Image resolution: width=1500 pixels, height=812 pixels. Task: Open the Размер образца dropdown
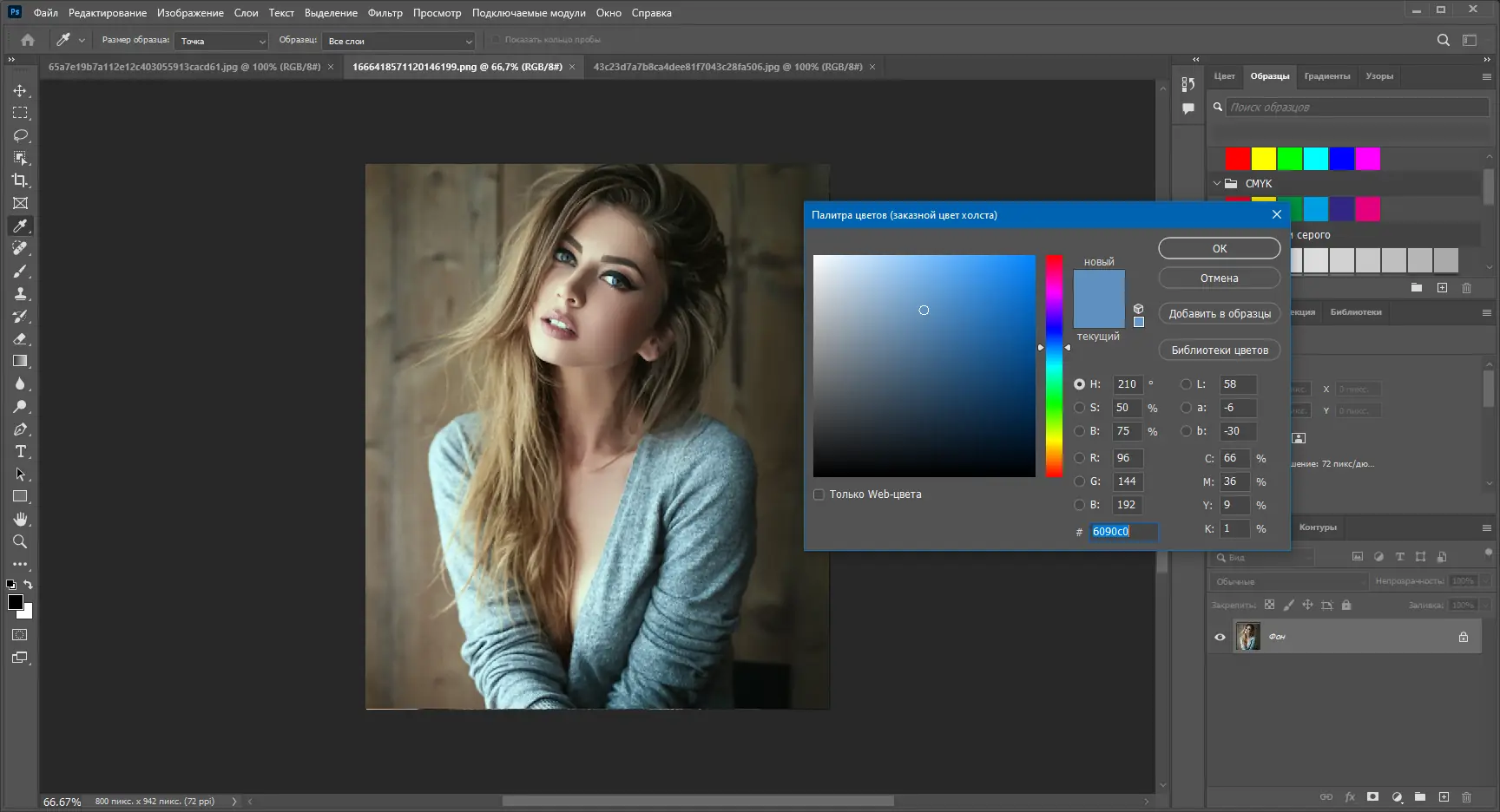point(221,41)
